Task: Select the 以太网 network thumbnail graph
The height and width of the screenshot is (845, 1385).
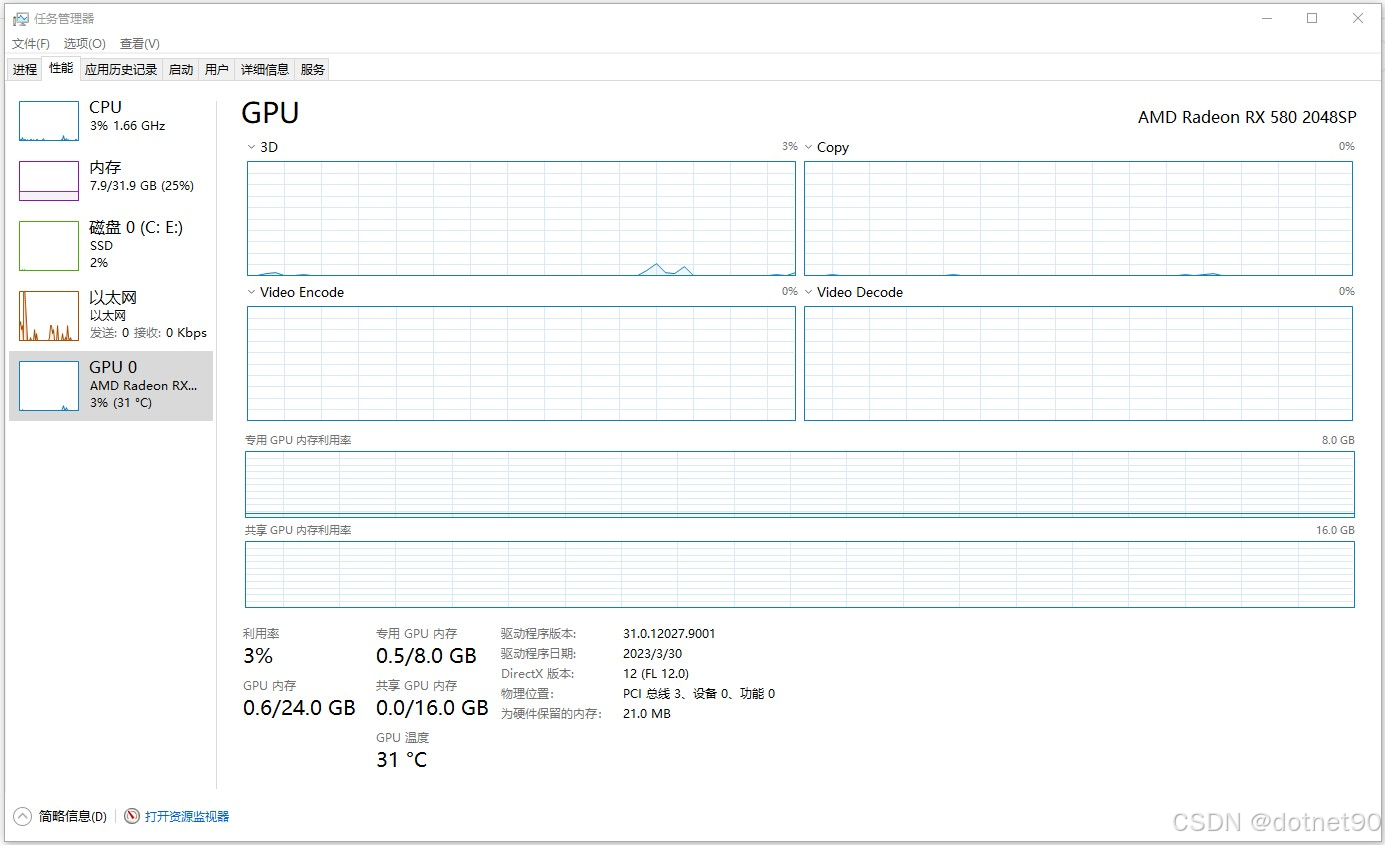Action: (x=49, y=316)
